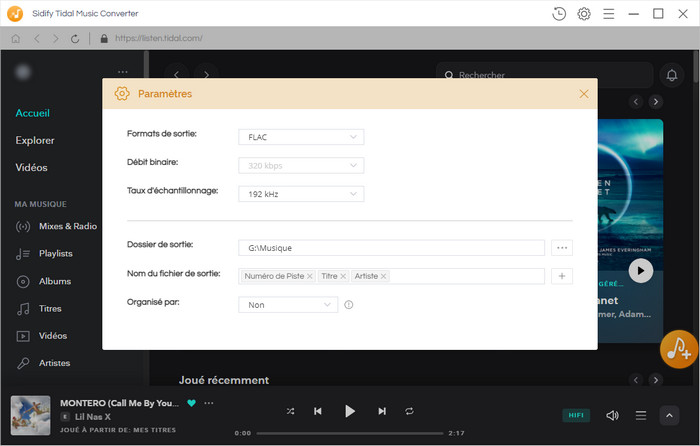Open the Taux d'échantillonnage dropdown
Viewport: 700px width, 446px height.
pos(301,194)
